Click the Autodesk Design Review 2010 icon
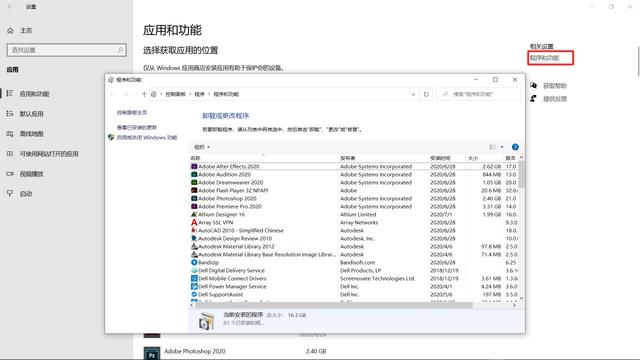Screen dimensions: 640x360 point(194,238)
